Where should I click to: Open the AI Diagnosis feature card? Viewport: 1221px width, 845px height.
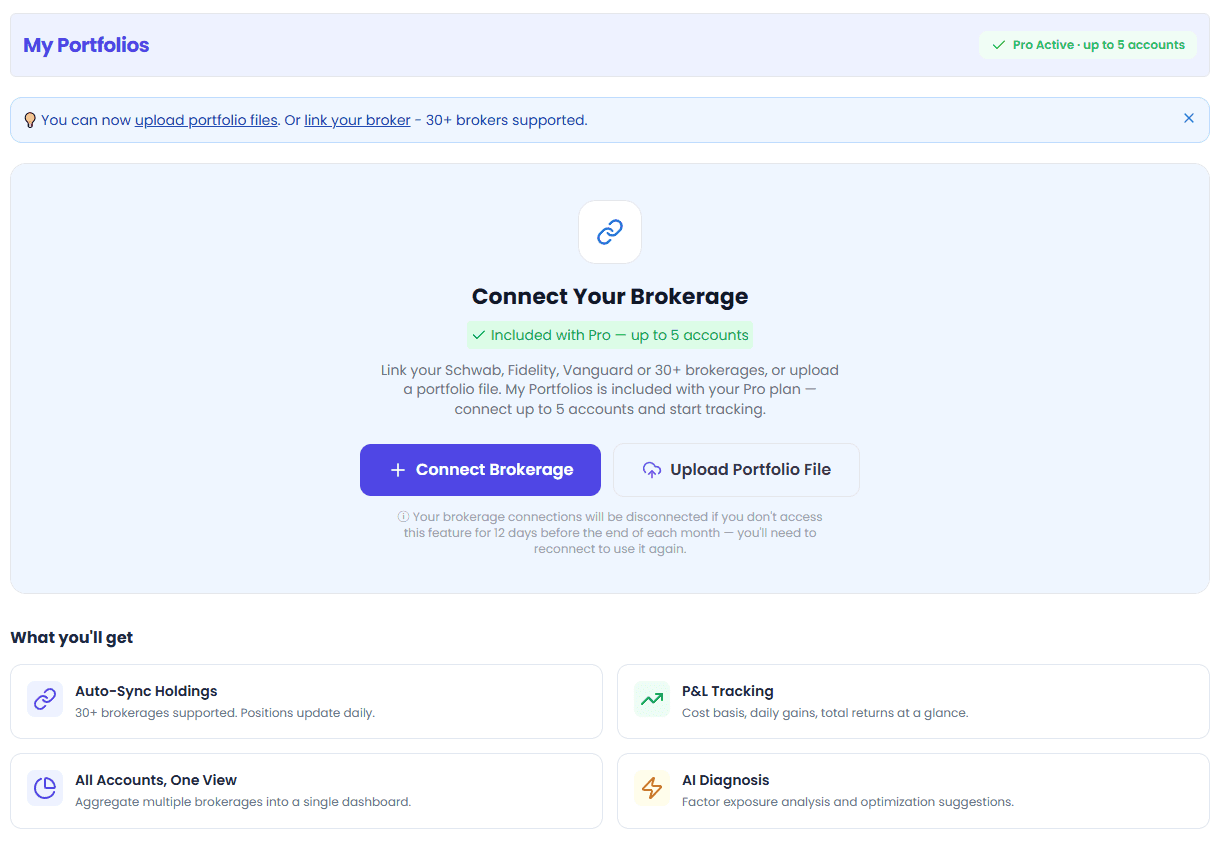point(913,790)
